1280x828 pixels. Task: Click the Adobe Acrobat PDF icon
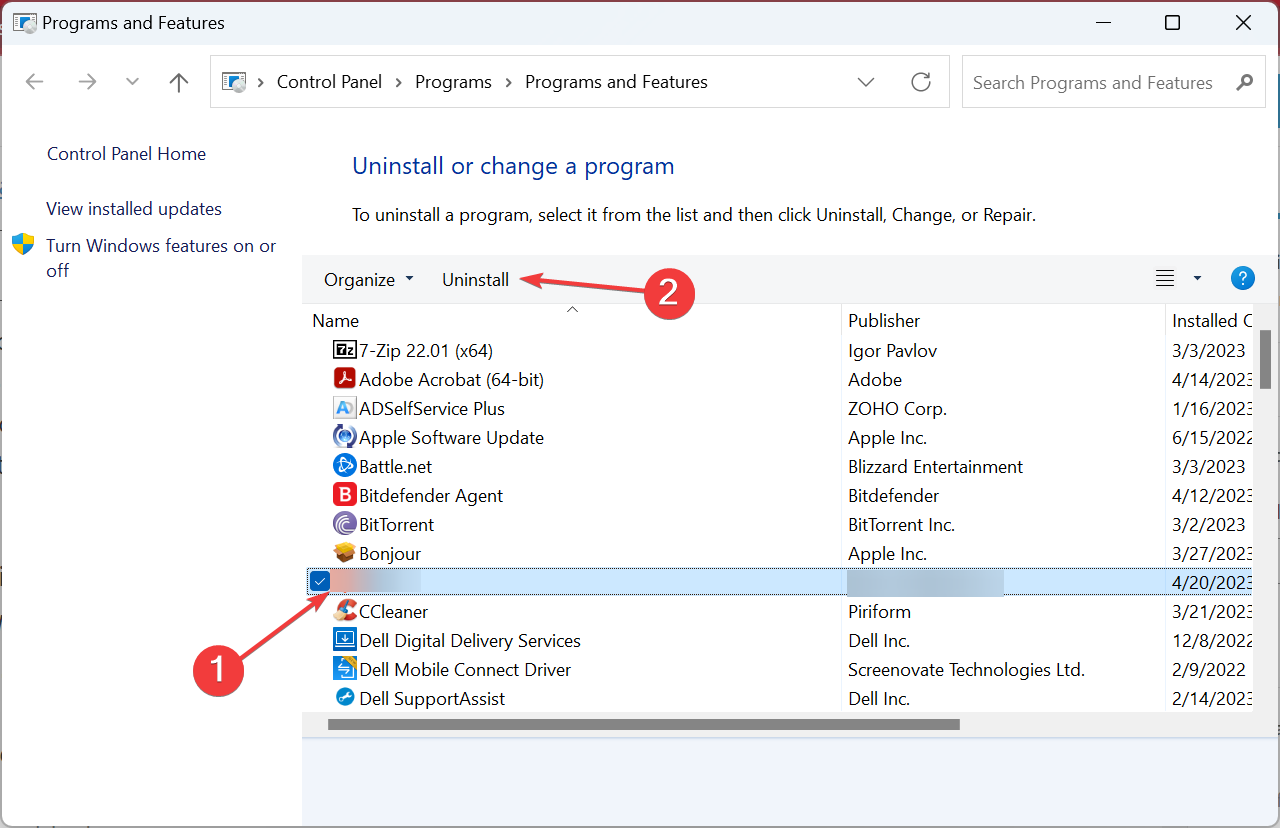coord(345,379)
